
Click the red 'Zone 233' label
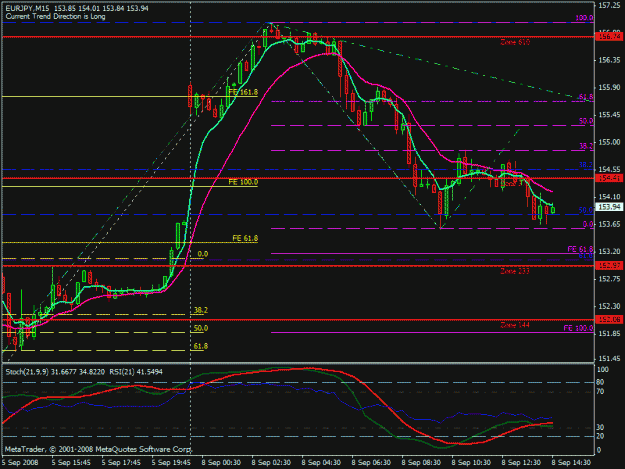tap(515, 271)
